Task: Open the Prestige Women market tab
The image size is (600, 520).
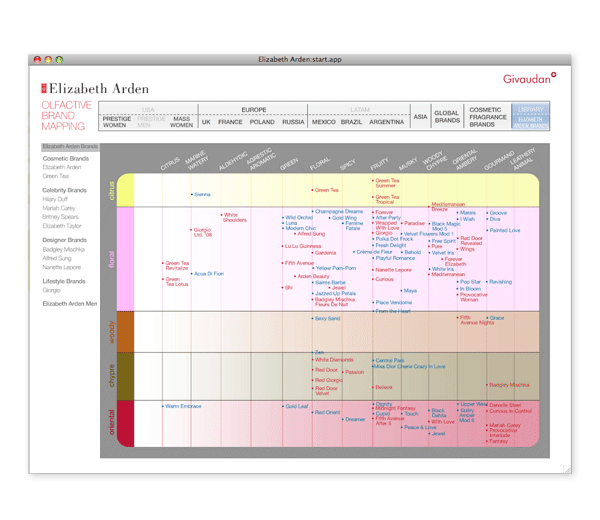Action: [117, 122]
